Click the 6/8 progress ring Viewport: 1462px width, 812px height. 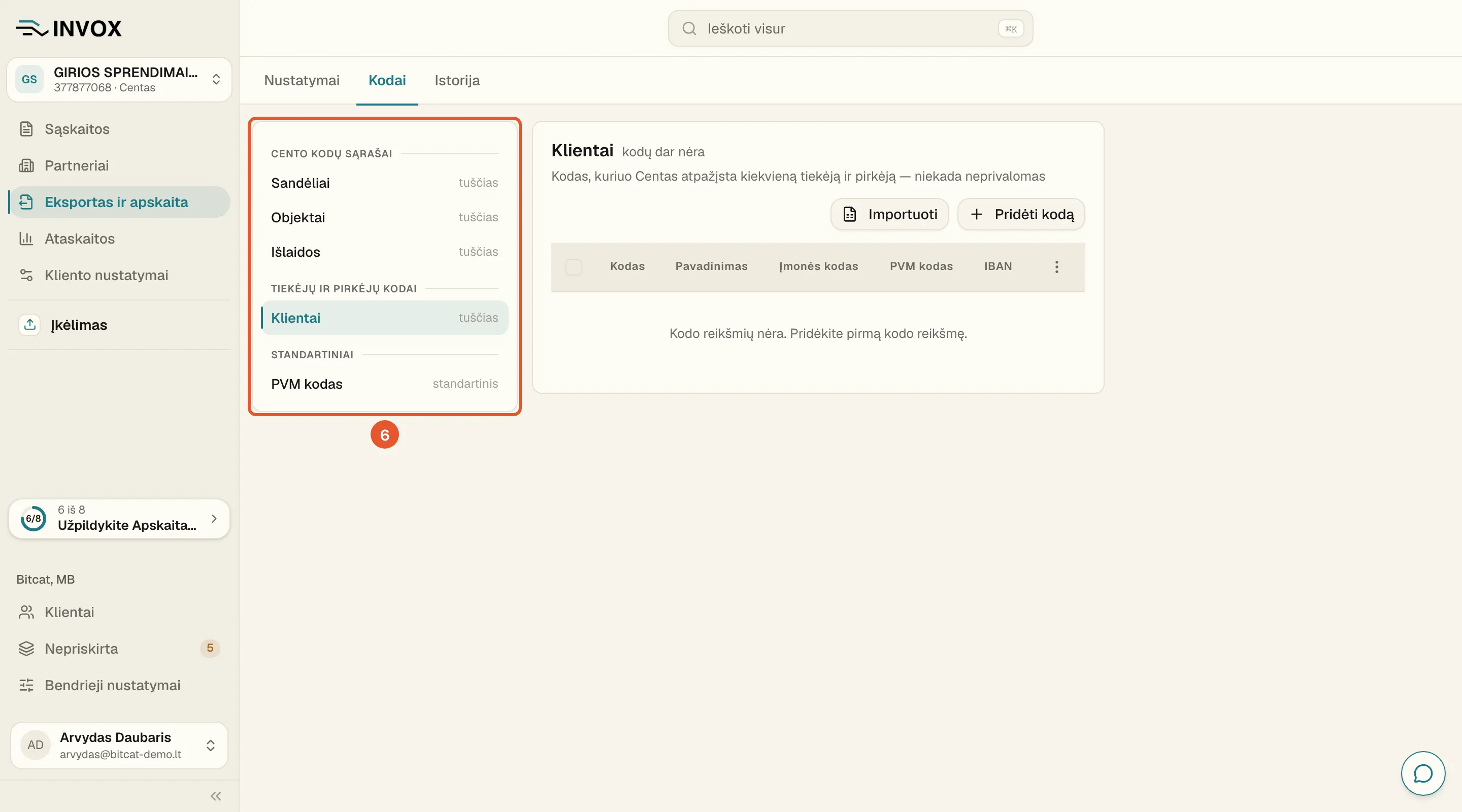pyautogui.click(x=34, y=519)
